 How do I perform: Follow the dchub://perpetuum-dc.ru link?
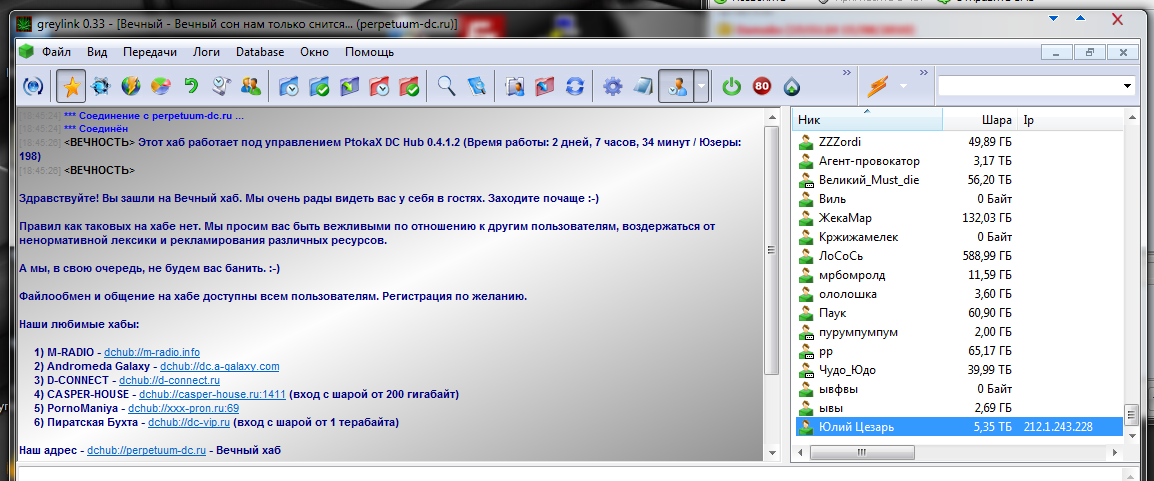[x=152, y=451]
